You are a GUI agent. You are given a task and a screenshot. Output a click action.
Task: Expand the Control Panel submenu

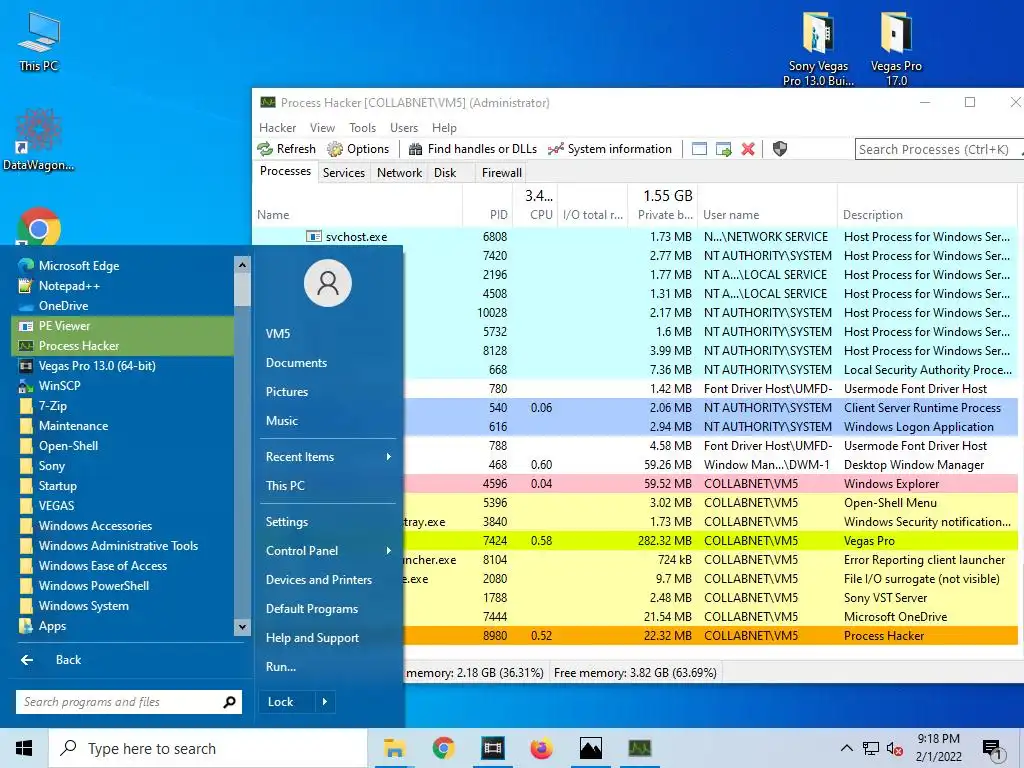pos(329,551)
